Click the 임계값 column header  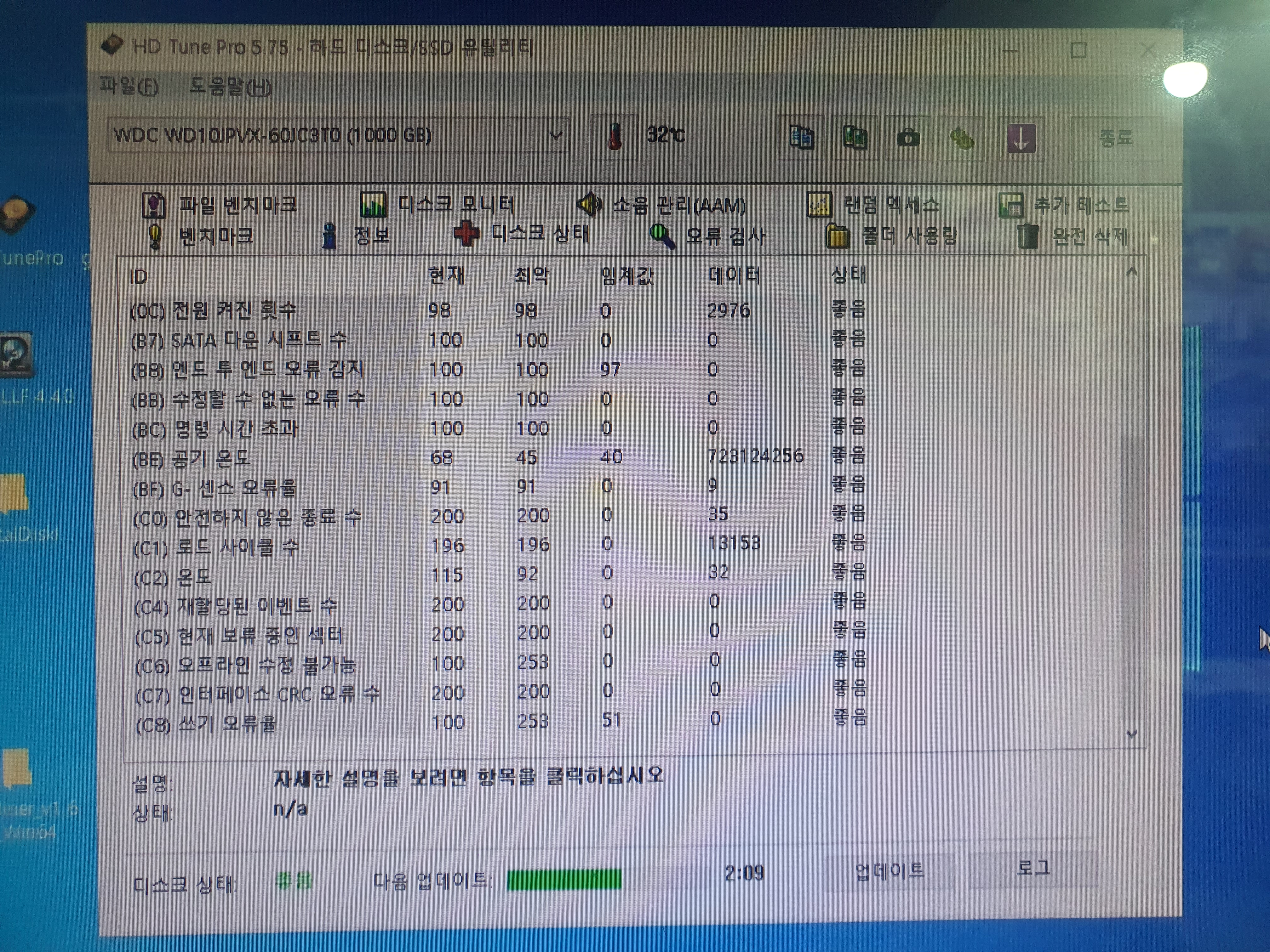[x=626, y=276]
